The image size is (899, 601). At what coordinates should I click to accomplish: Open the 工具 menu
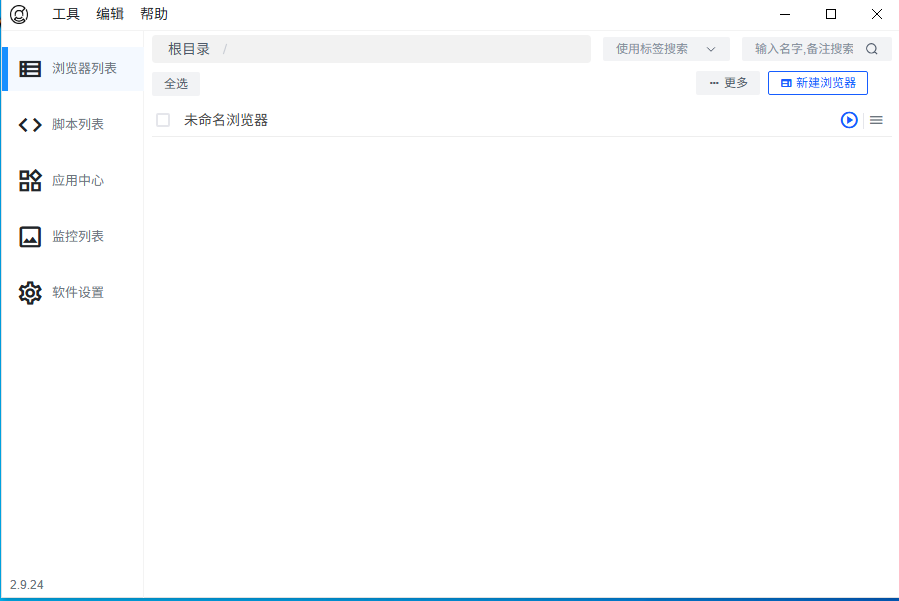pos(66,14)
